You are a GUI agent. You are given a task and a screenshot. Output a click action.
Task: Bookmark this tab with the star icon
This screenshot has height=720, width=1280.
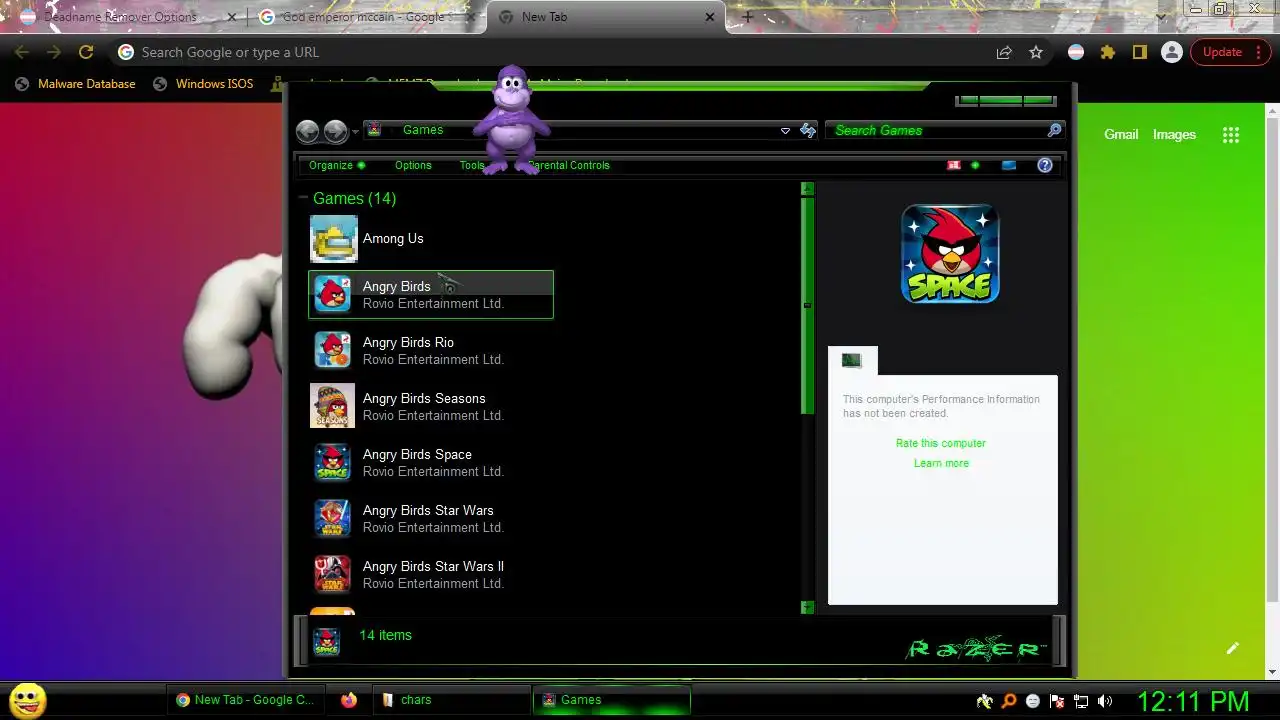click(x=1036, y=52)
